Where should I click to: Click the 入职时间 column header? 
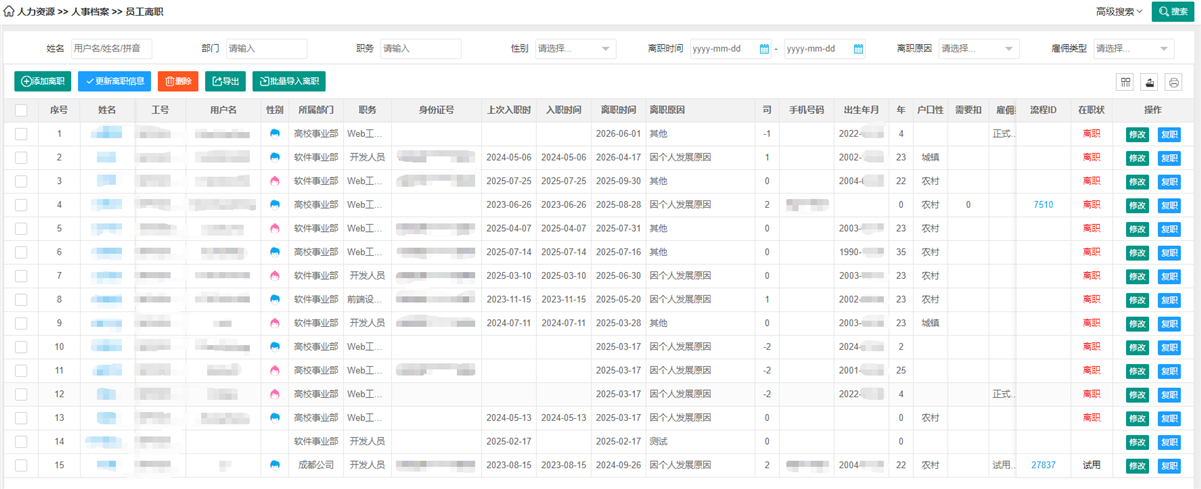pos(563,110)
